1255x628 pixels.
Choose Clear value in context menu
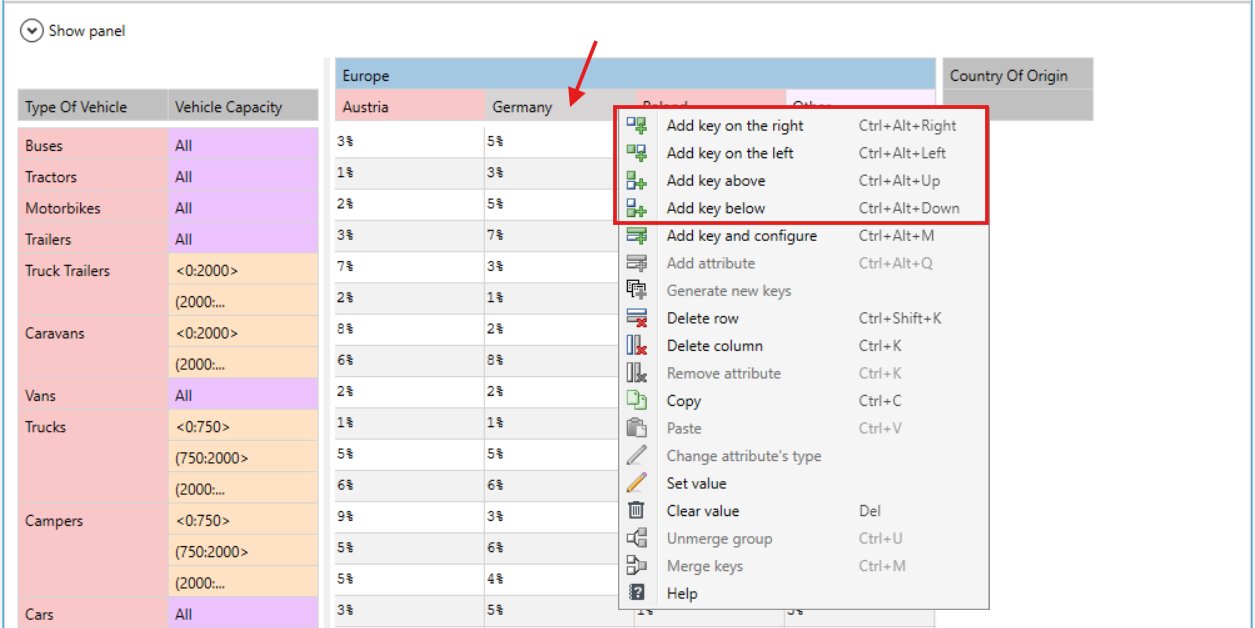click(x=803, y=511)
